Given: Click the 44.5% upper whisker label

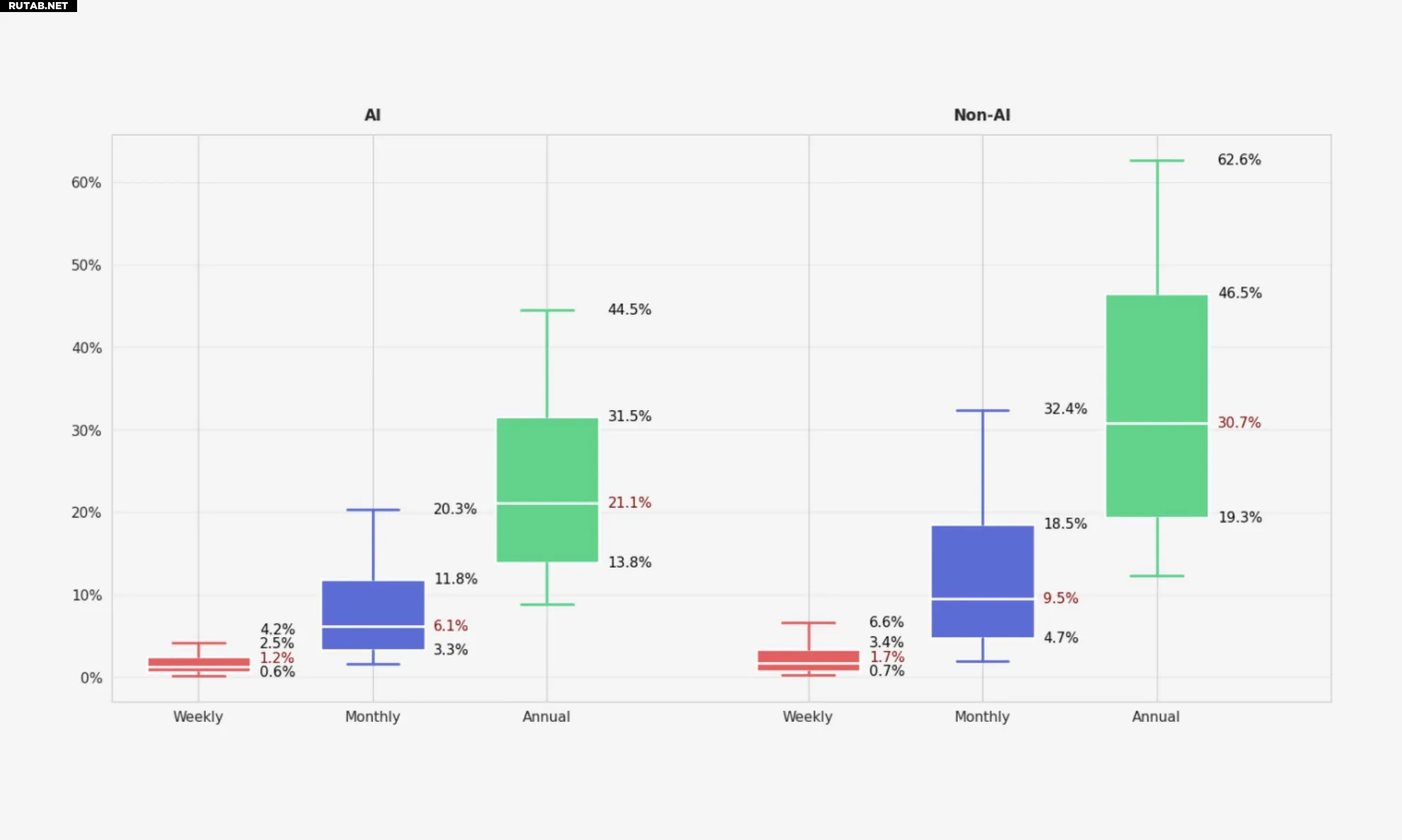Looking at the screenshot, I should point(629,310).
